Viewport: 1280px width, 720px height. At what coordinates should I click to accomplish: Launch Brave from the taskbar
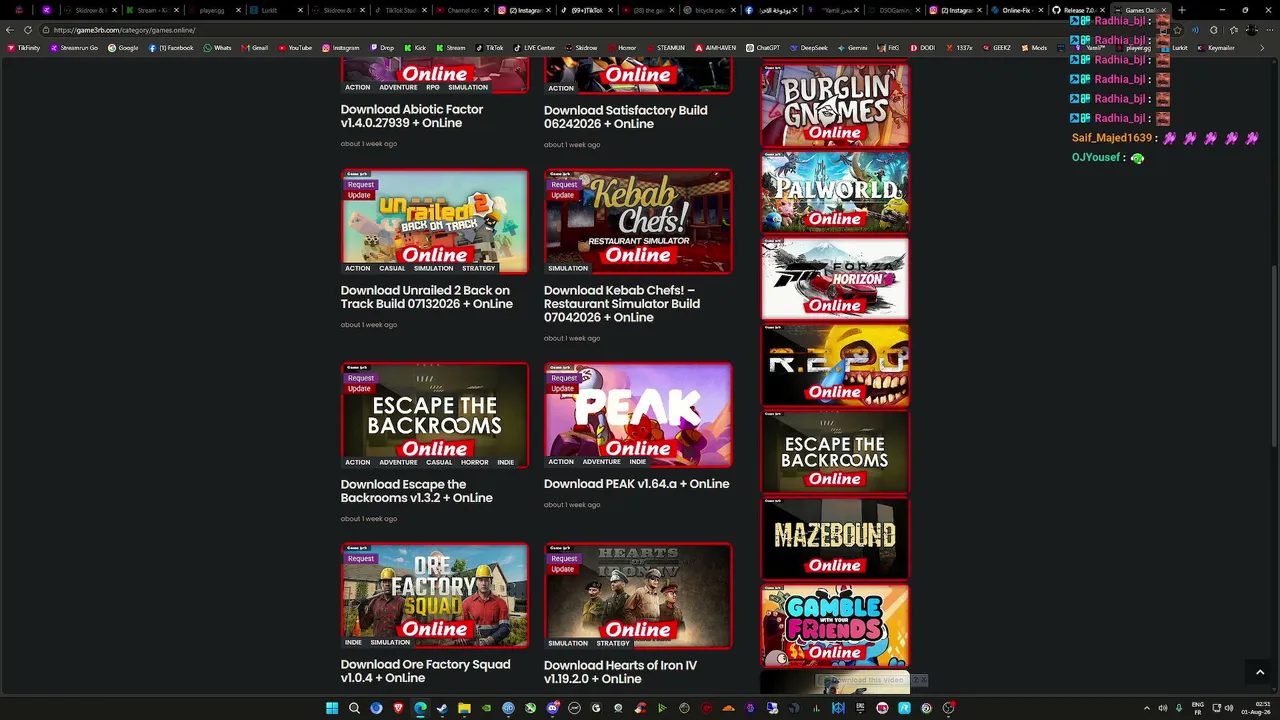pyautogui.click(x=398, y=708)
